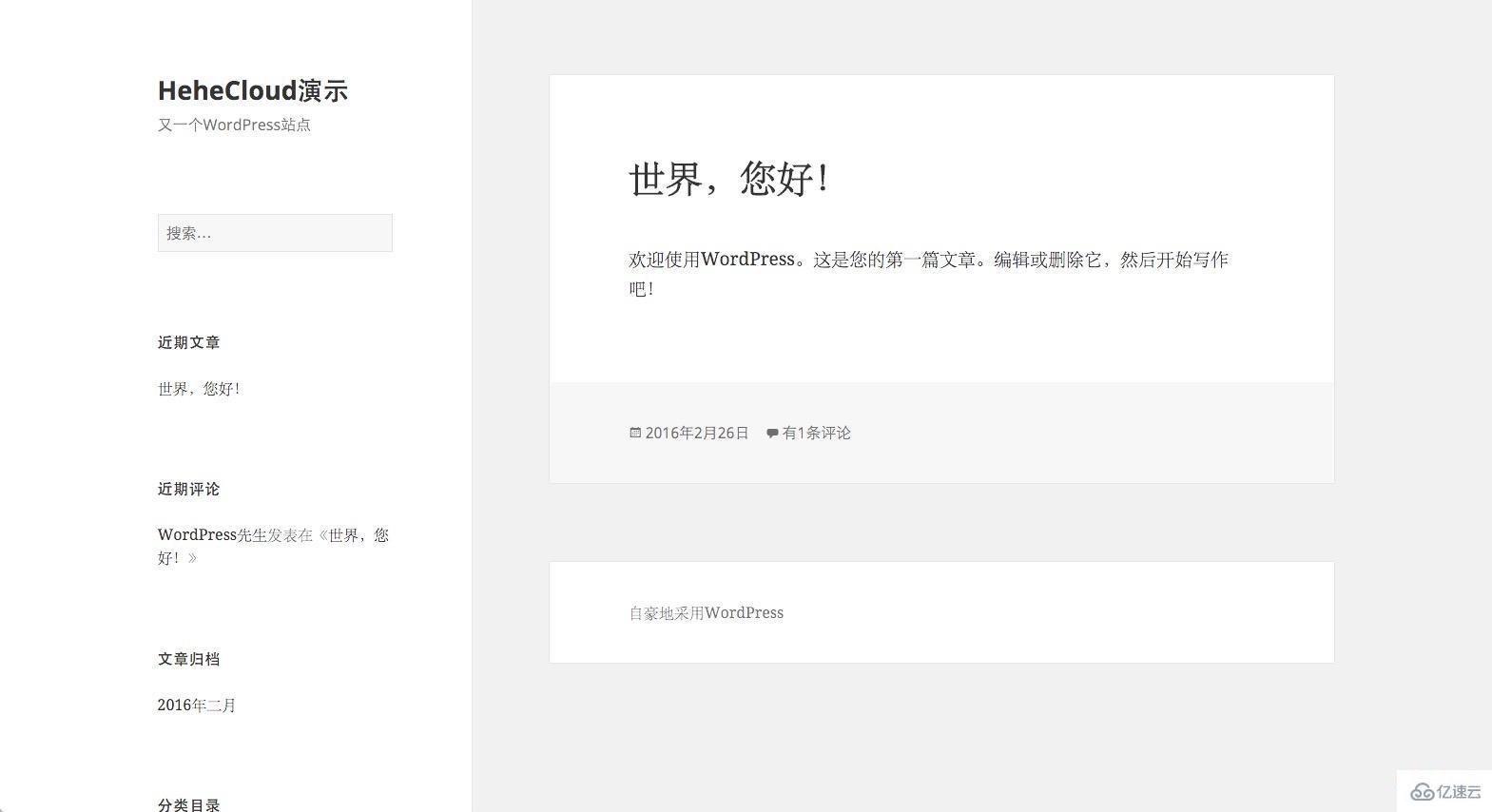
Task: Click the calendar icon beside the post date
Action: pyautogui.click(x=635, y=433)
